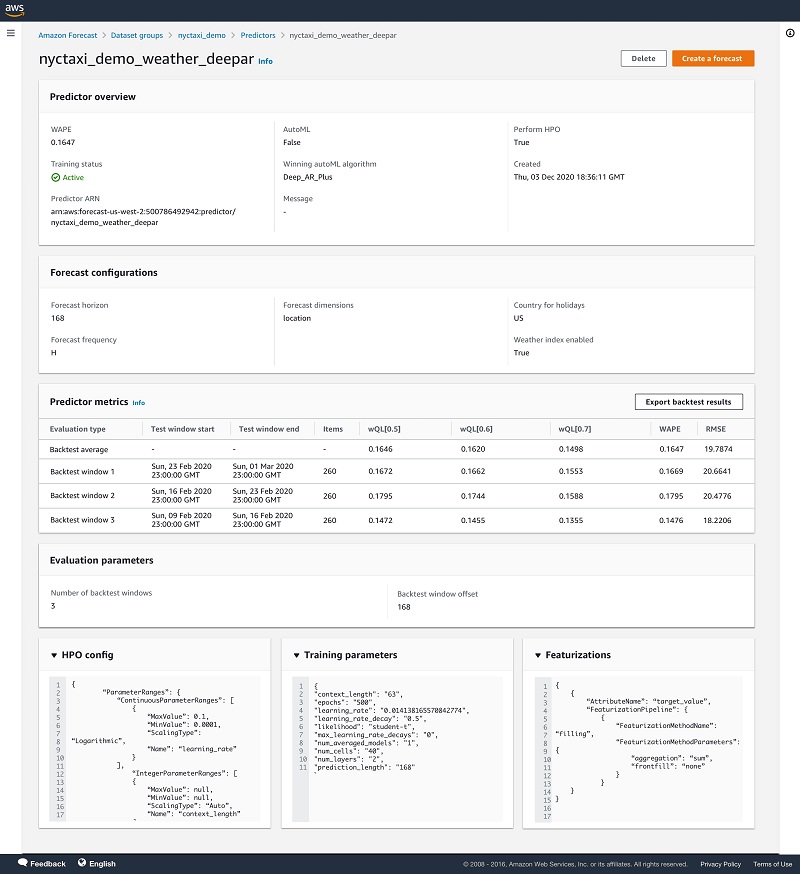
Task: Click the Evaluation type column header
Action: 77,429
